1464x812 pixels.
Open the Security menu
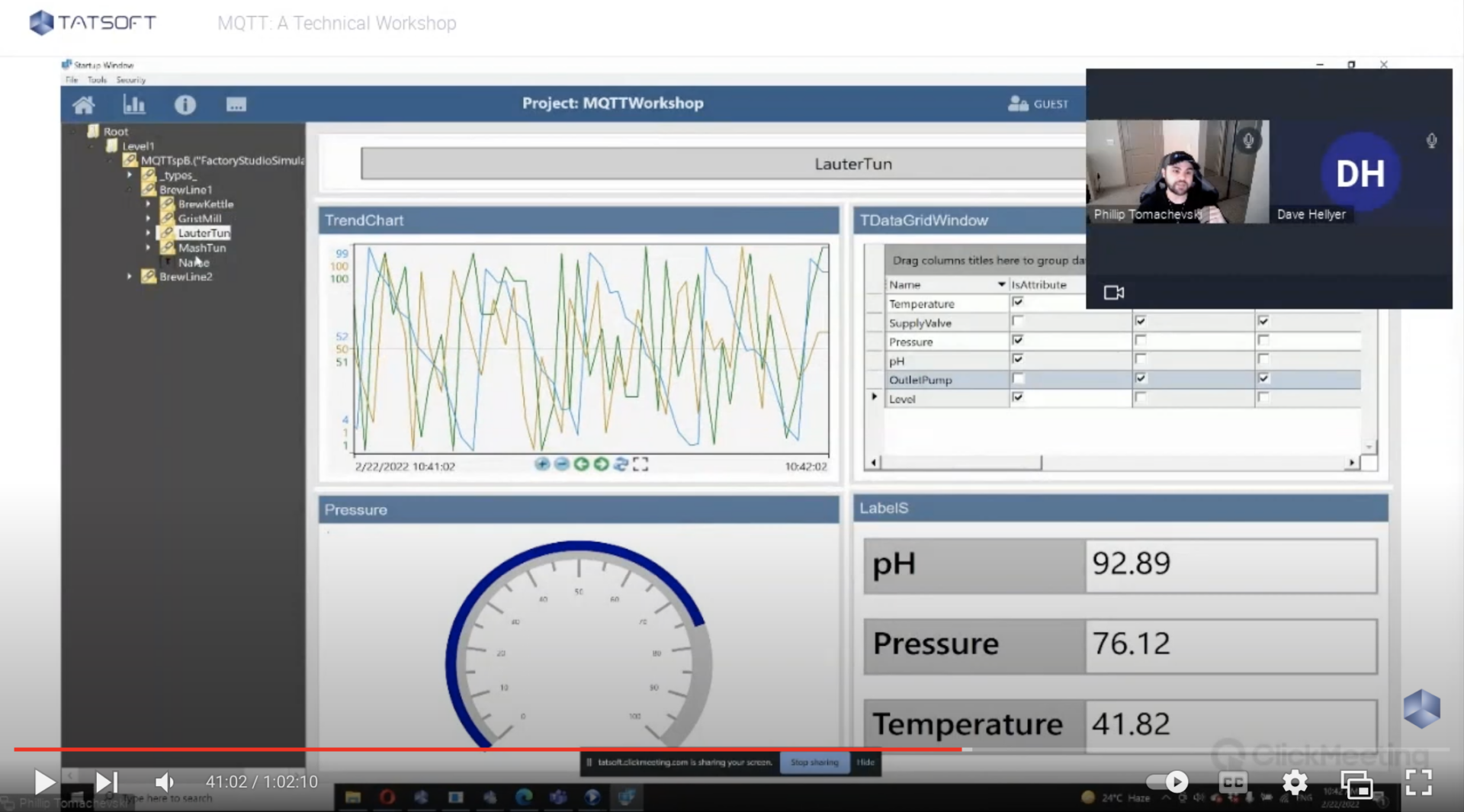[130, 79]
